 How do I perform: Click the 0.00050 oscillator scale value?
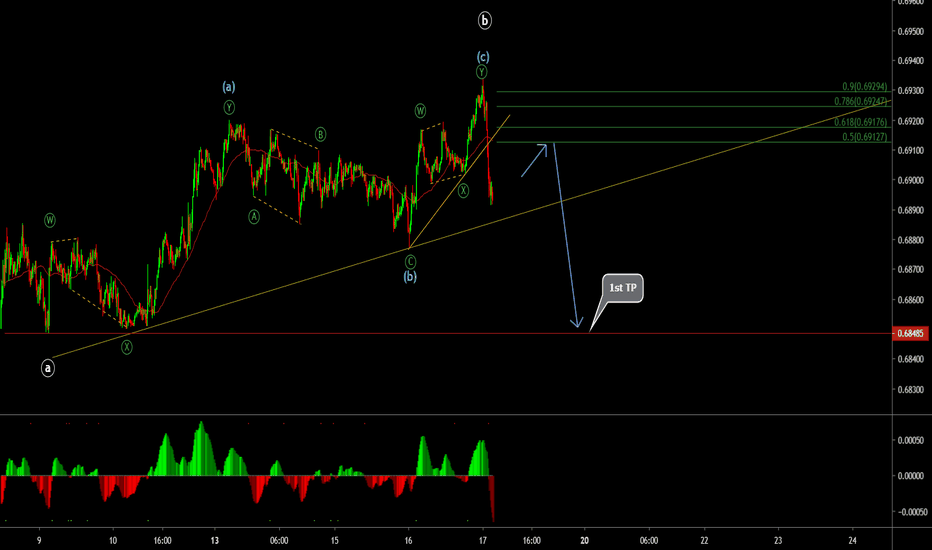coord(912,440)
